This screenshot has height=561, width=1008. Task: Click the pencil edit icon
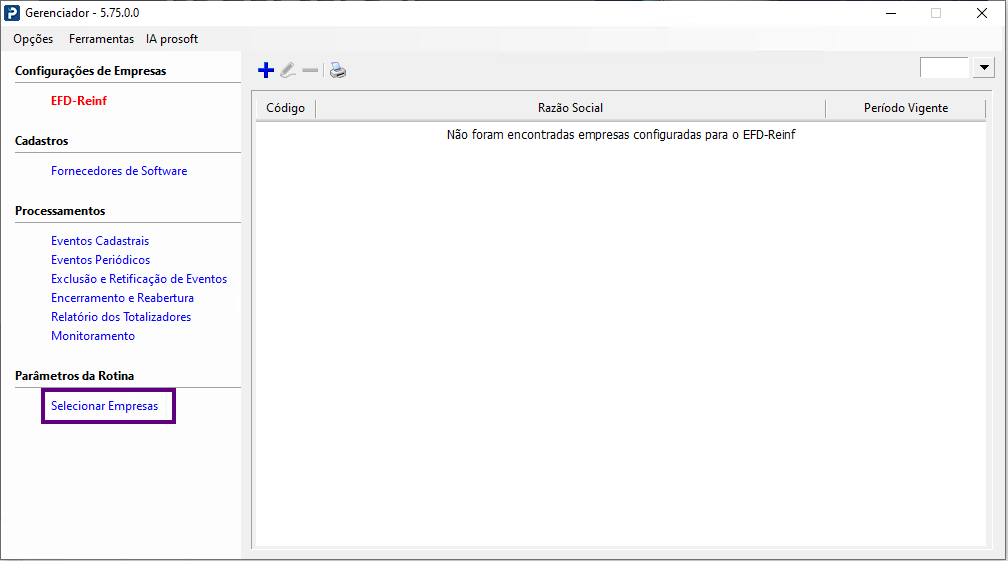(288, 70)
